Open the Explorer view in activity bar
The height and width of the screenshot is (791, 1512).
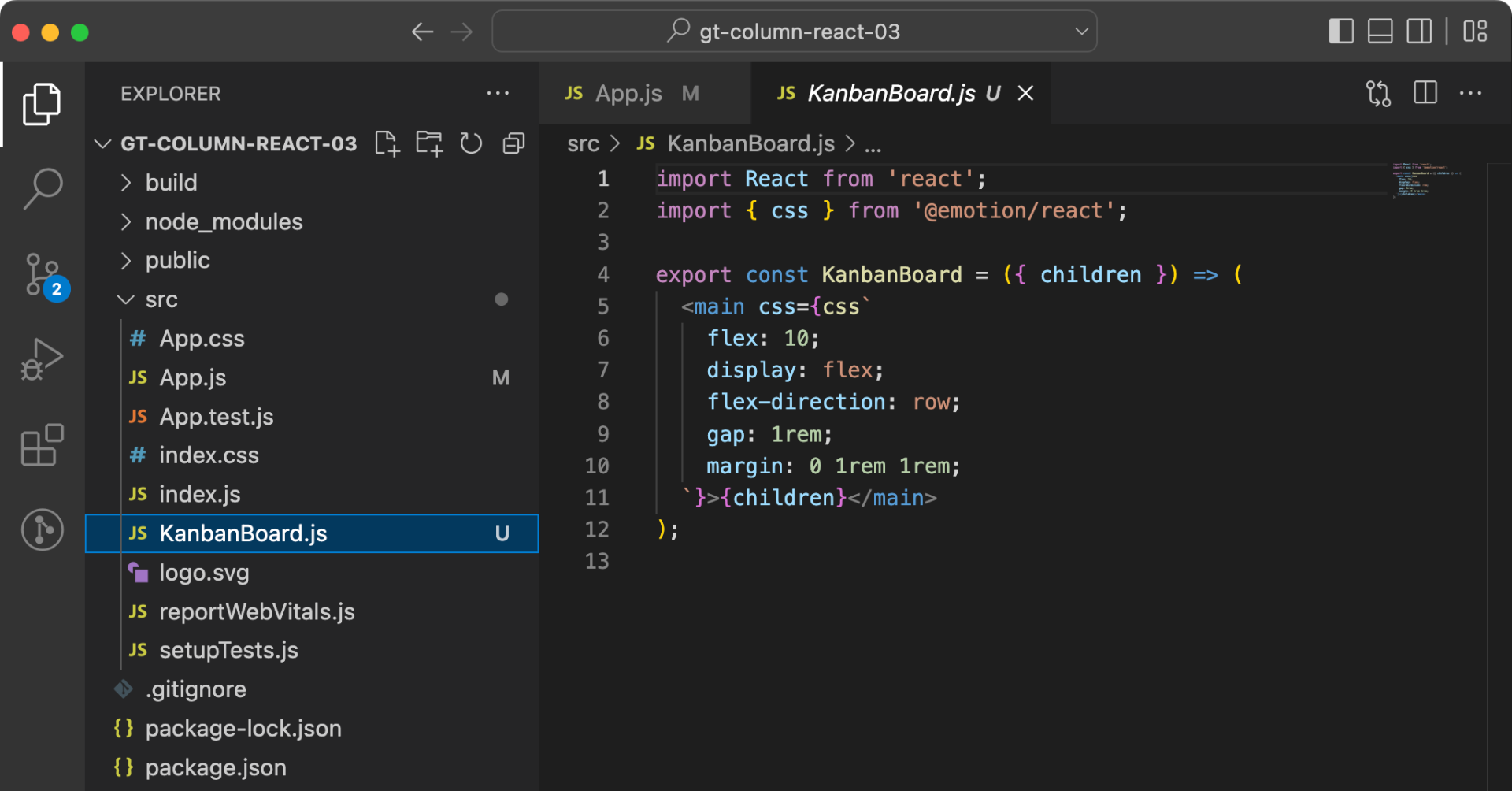click(x=42, y=104)
